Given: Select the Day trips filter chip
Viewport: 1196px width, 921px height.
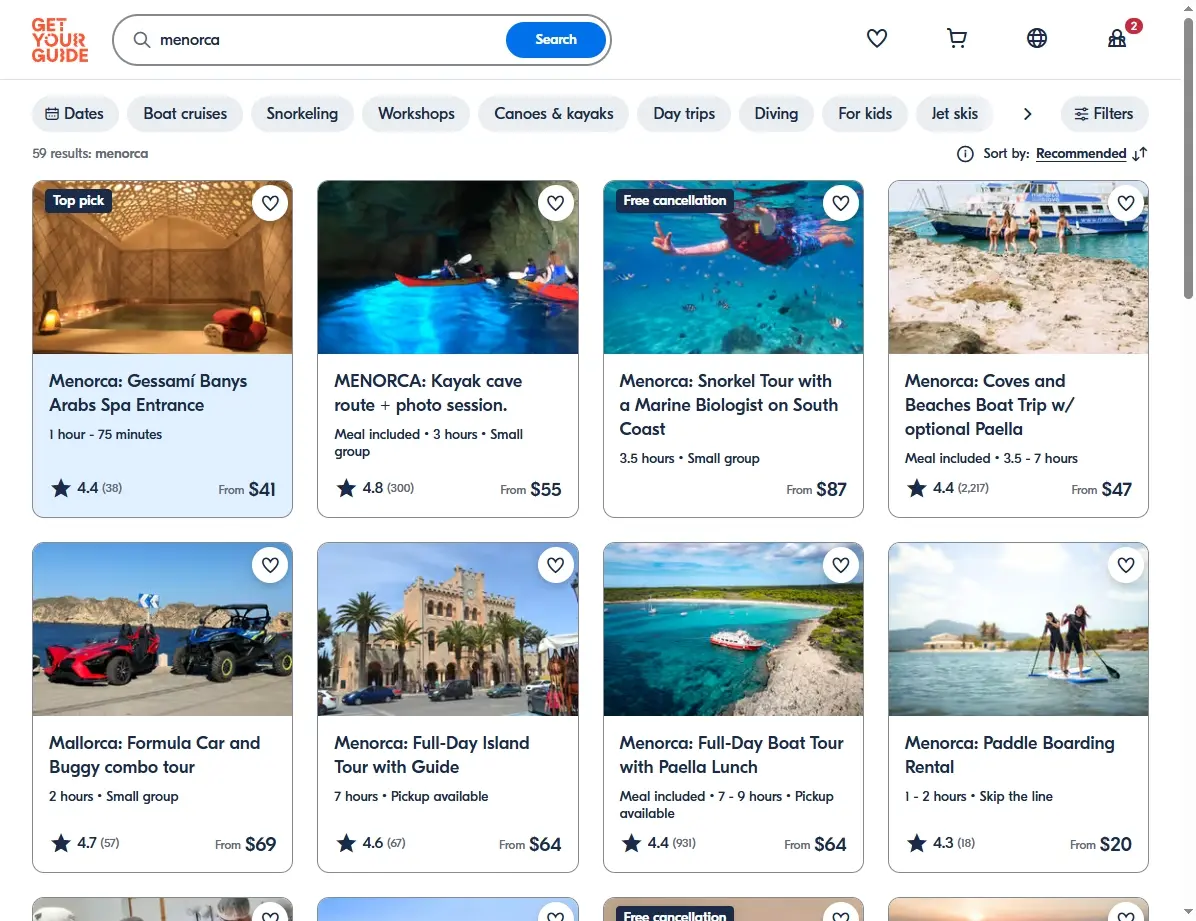Looking at the screenshot, I should [684, 114].
